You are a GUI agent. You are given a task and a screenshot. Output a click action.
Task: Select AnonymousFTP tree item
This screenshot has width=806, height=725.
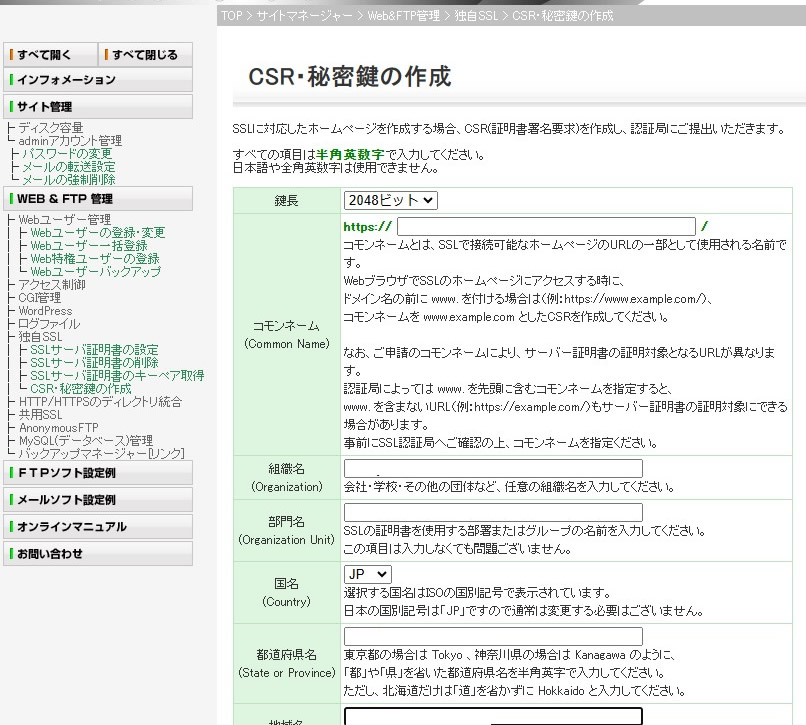tap(59, 427)
